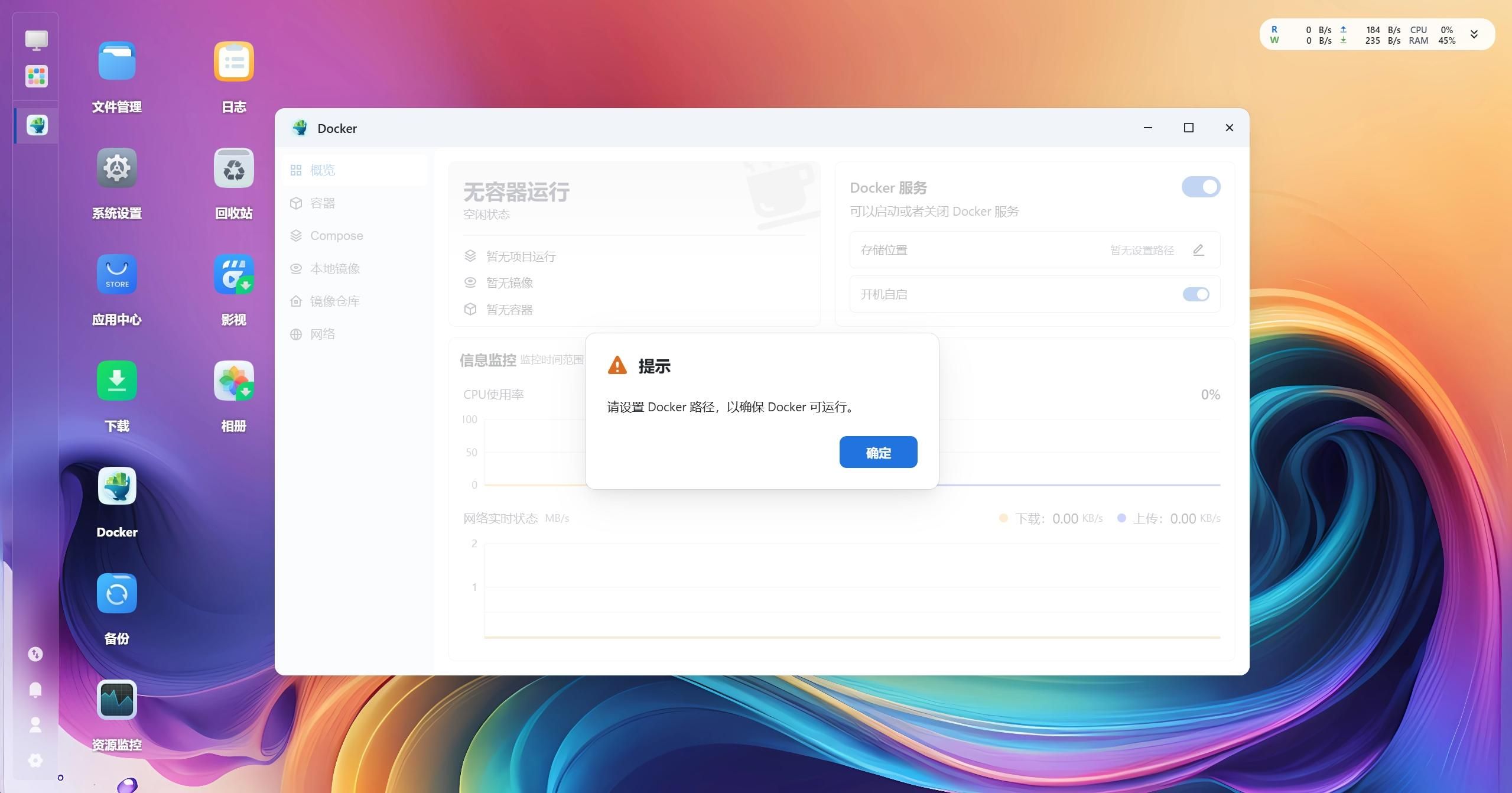This screenshot has height=793, width=1512.
Task: Click the desktop monitor icon in dock
Action: (x=36, y=40)
